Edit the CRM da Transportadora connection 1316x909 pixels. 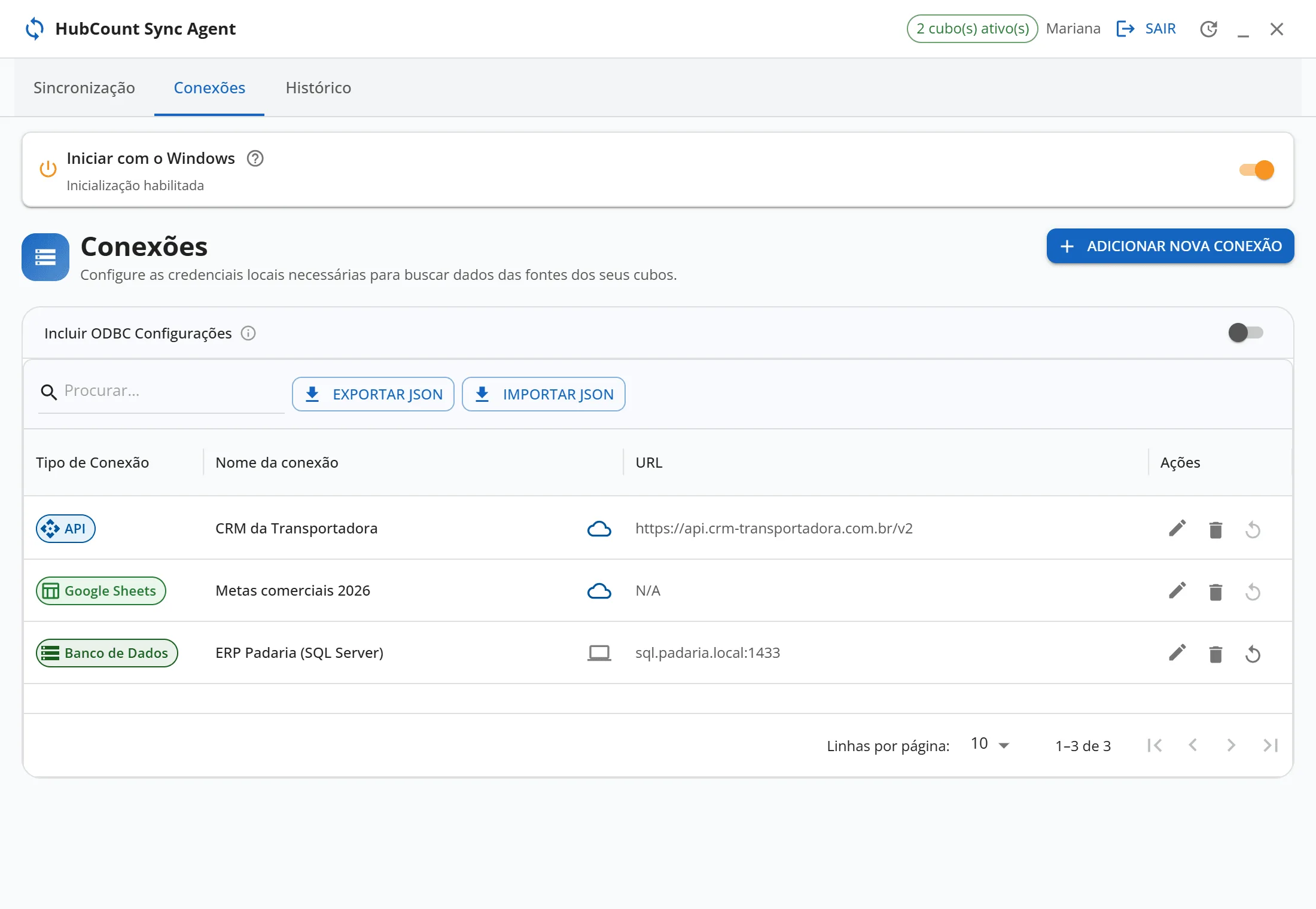tap(1177, 529)
